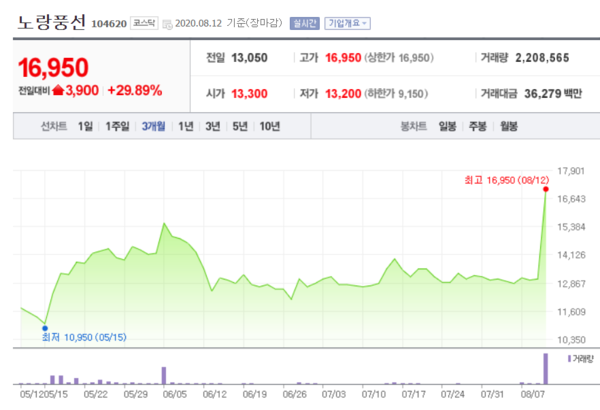The height and width of the screenshot is (410, 600).
Task: Click the 14,126 y-axis label
Action: click(571, 255)
